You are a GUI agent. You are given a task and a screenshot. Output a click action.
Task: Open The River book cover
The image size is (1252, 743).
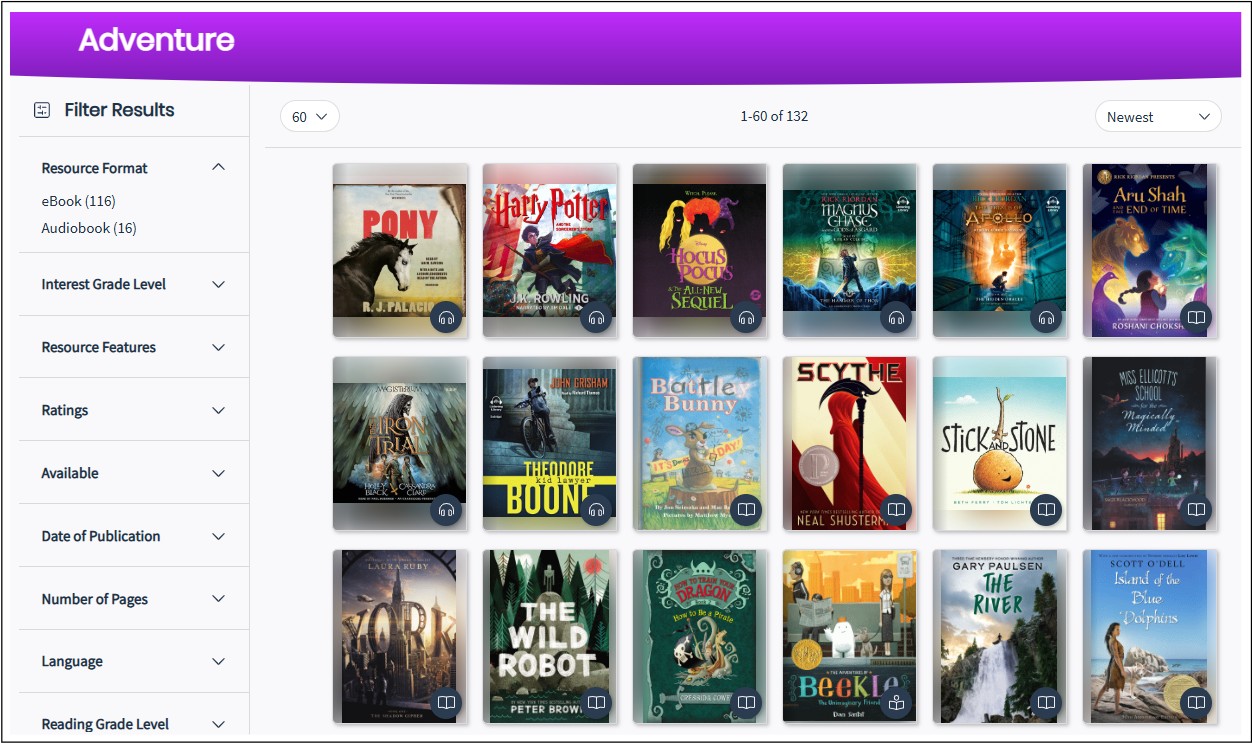(1000, 636)
